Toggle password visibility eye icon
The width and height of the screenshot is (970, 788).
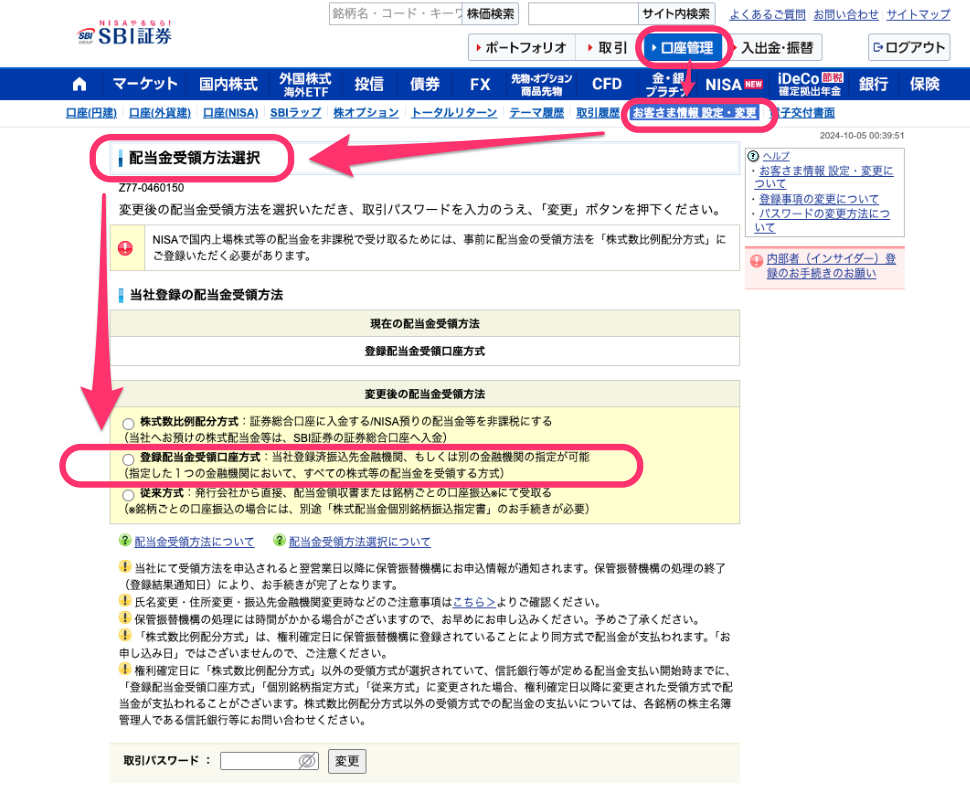(x=307, y=761)
